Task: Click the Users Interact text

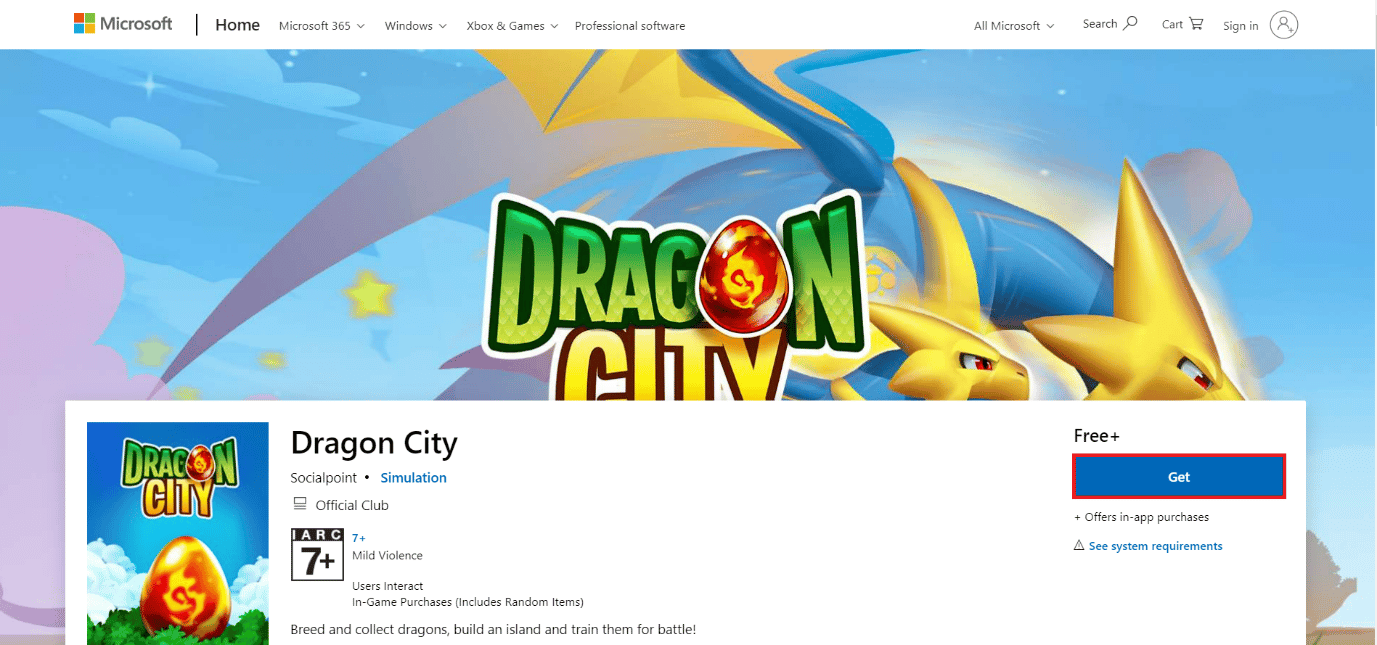Action: click(x=387, y=586)
